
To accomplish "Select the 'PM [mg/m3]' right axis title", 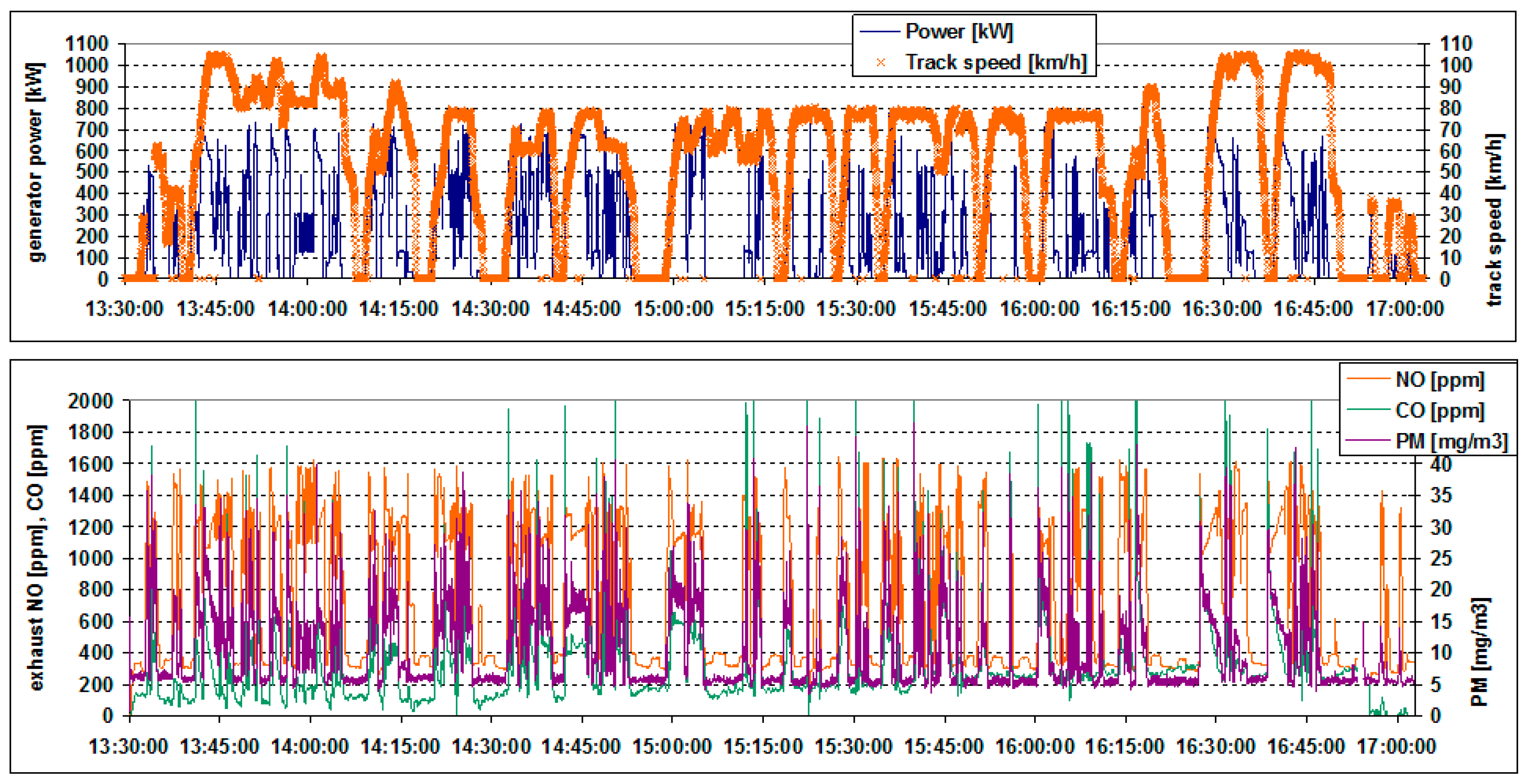I will coord(1480,652).
